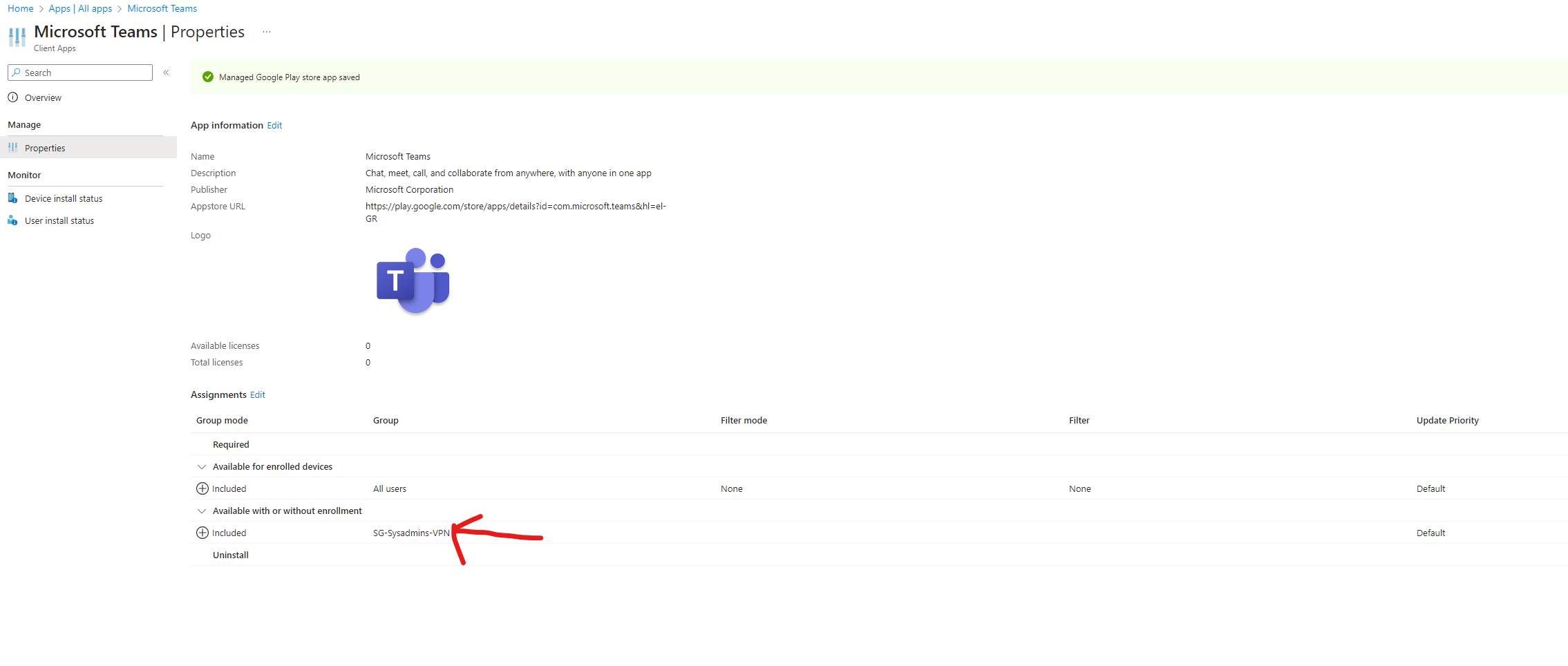Focus the sidebar Search field

(x=80, y=73)
